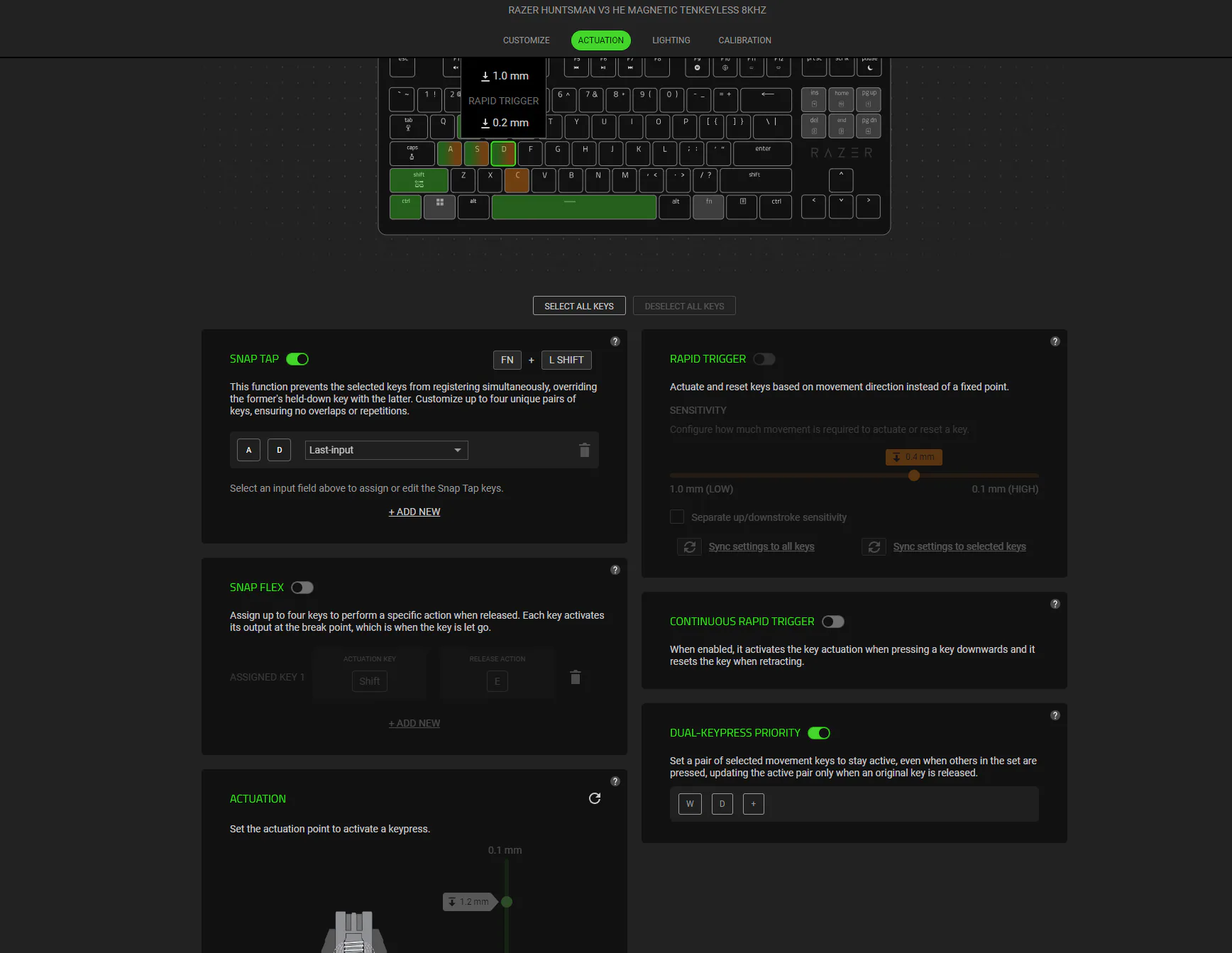Select the D key on the keyboard

[504, 153]
